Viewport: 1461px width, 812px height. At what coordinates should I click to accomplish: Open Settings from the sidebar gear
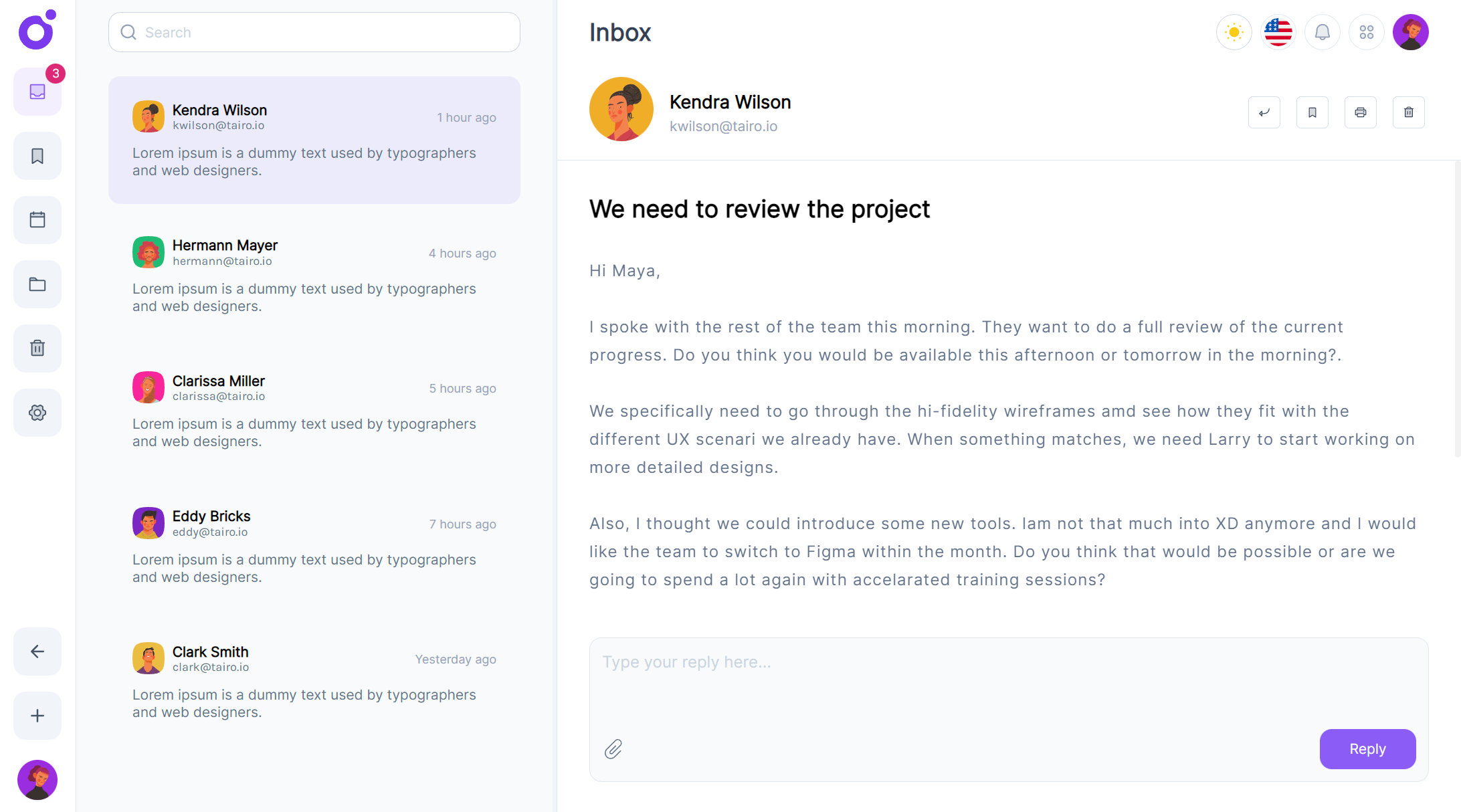click(37, 412)
